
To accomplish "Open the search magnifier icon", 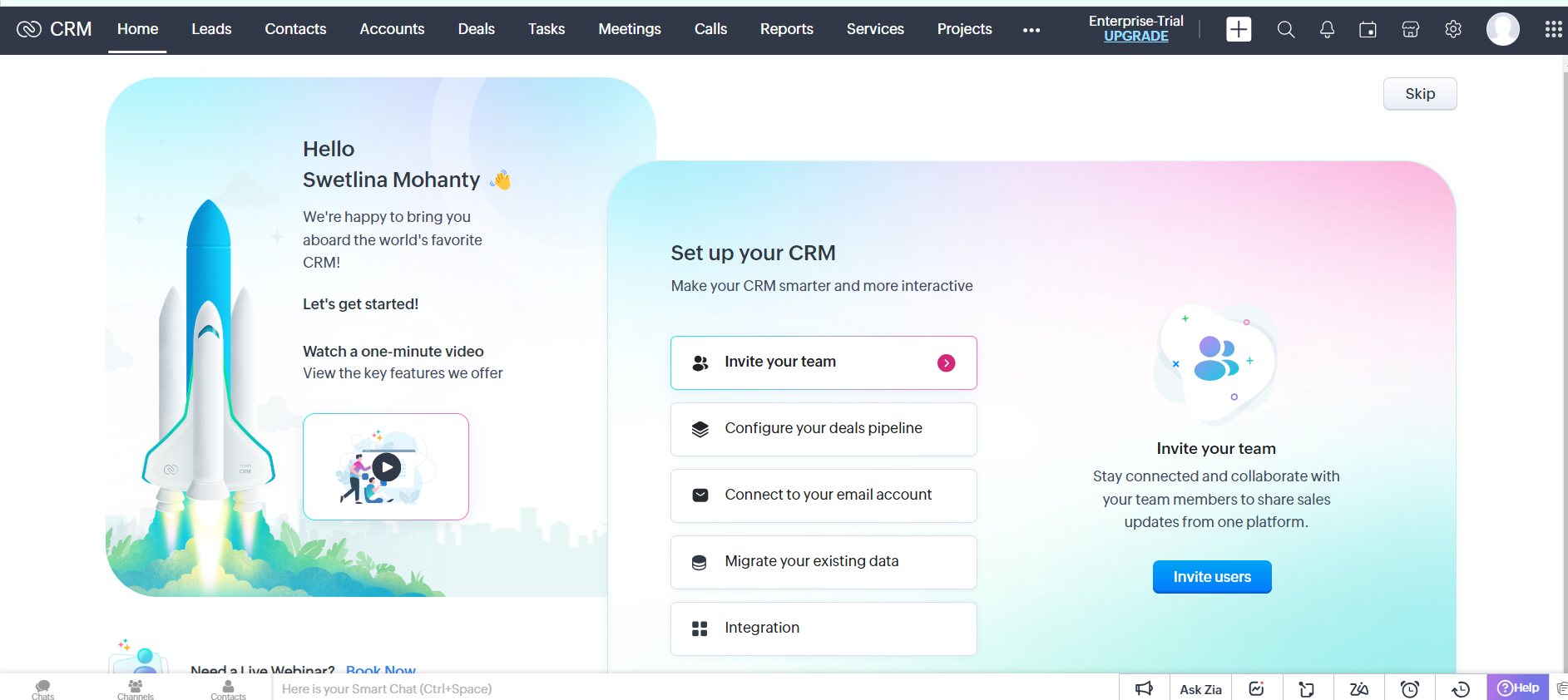I will [1286, 30].
